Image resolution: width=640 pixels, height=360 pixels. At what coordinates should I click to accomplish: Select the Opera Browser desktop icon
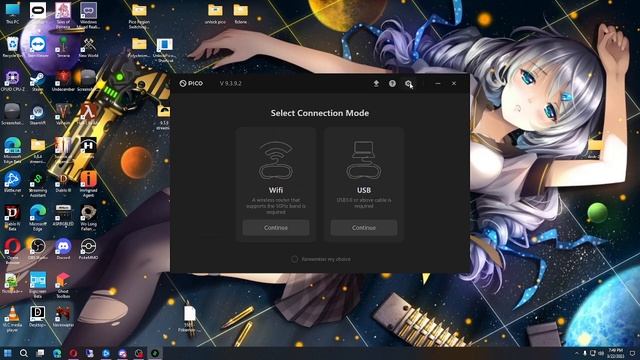point(12,251)
